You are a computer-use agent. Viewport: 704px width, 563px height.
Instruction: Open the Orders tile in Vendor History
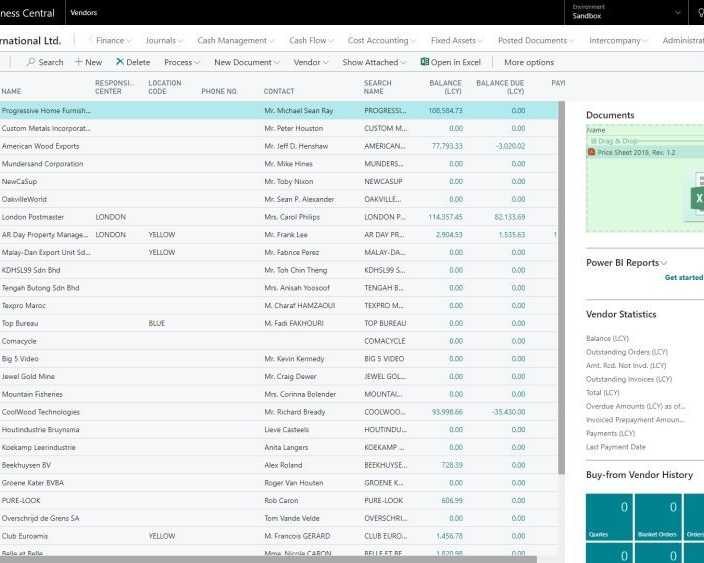(x=694, y=517)
